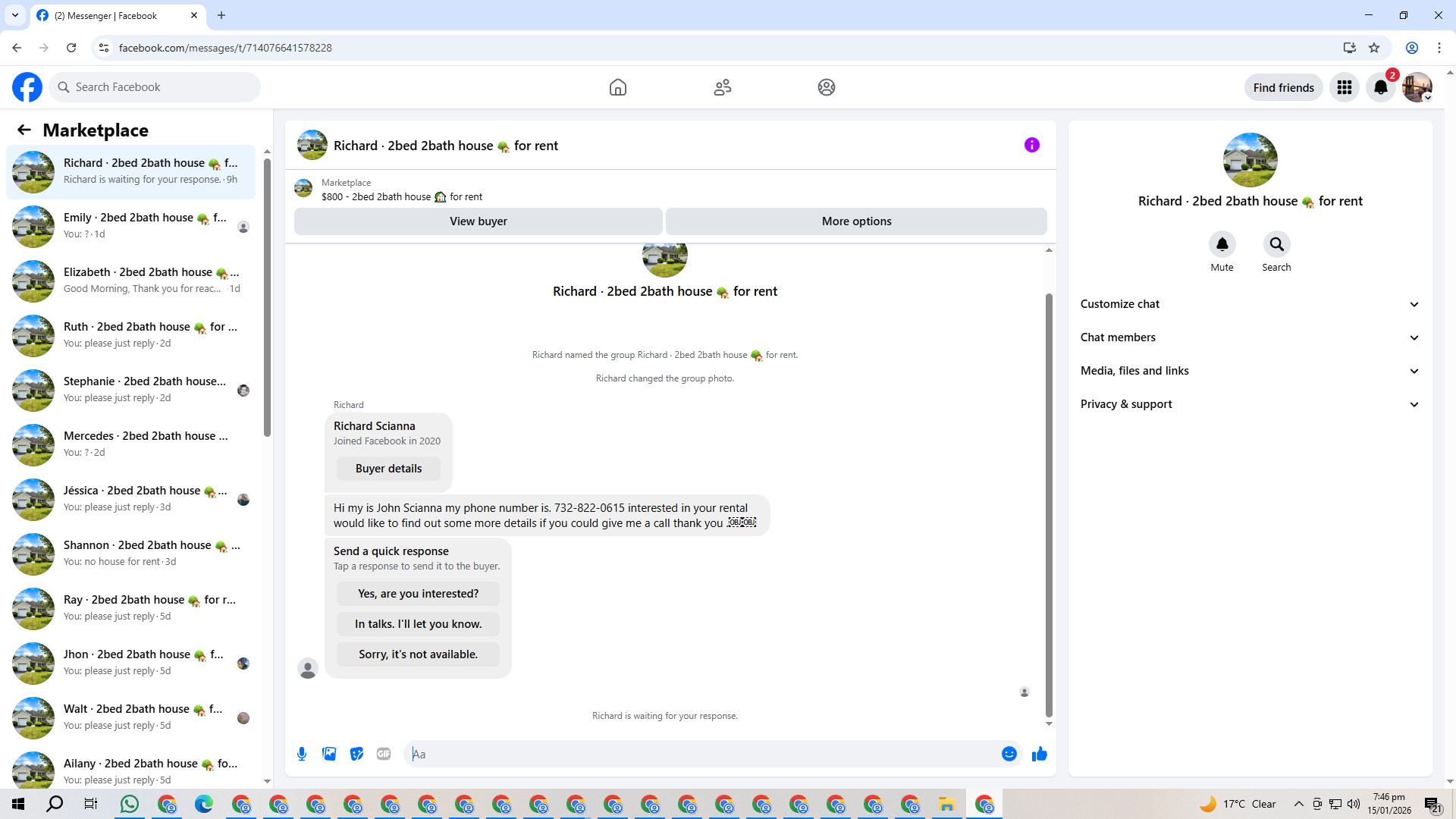Search in conversation using the Search icon
Viewport: 1456px width, 819px height.
pyautogui.click(x=1276, y=244)
